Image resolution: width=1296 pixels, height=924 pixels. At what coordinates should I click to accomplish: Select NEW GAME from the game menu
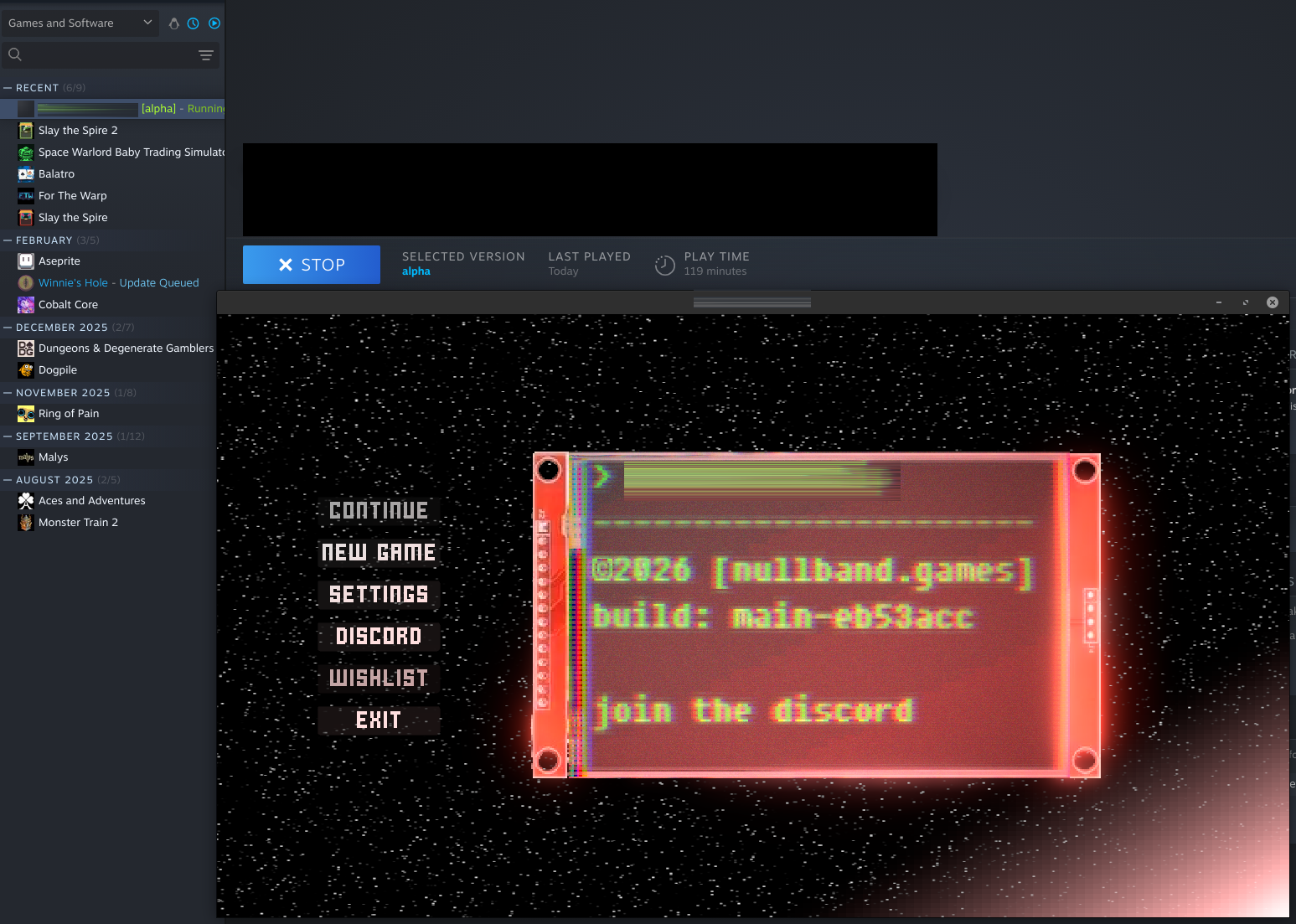tap(378, 551)
